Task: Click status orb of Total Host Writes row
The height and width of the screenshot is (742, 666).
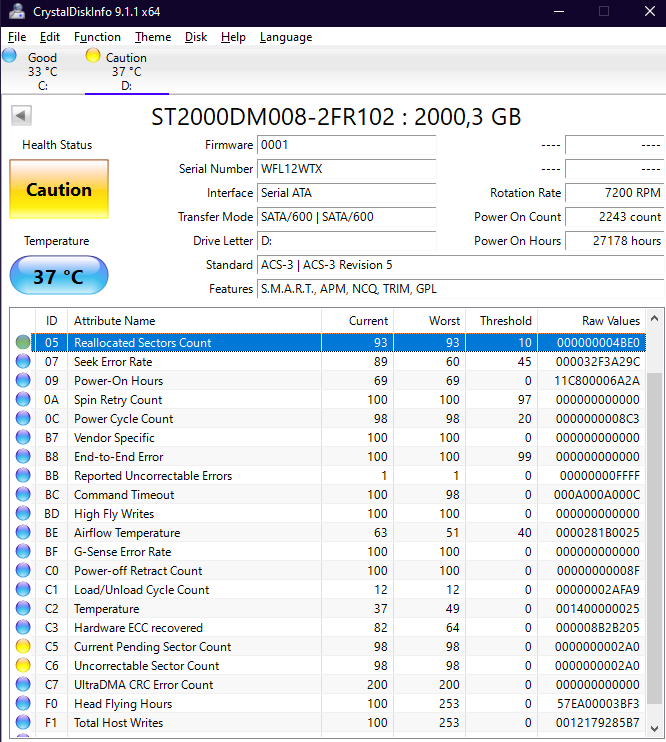Action: click(x=23, y=722)
